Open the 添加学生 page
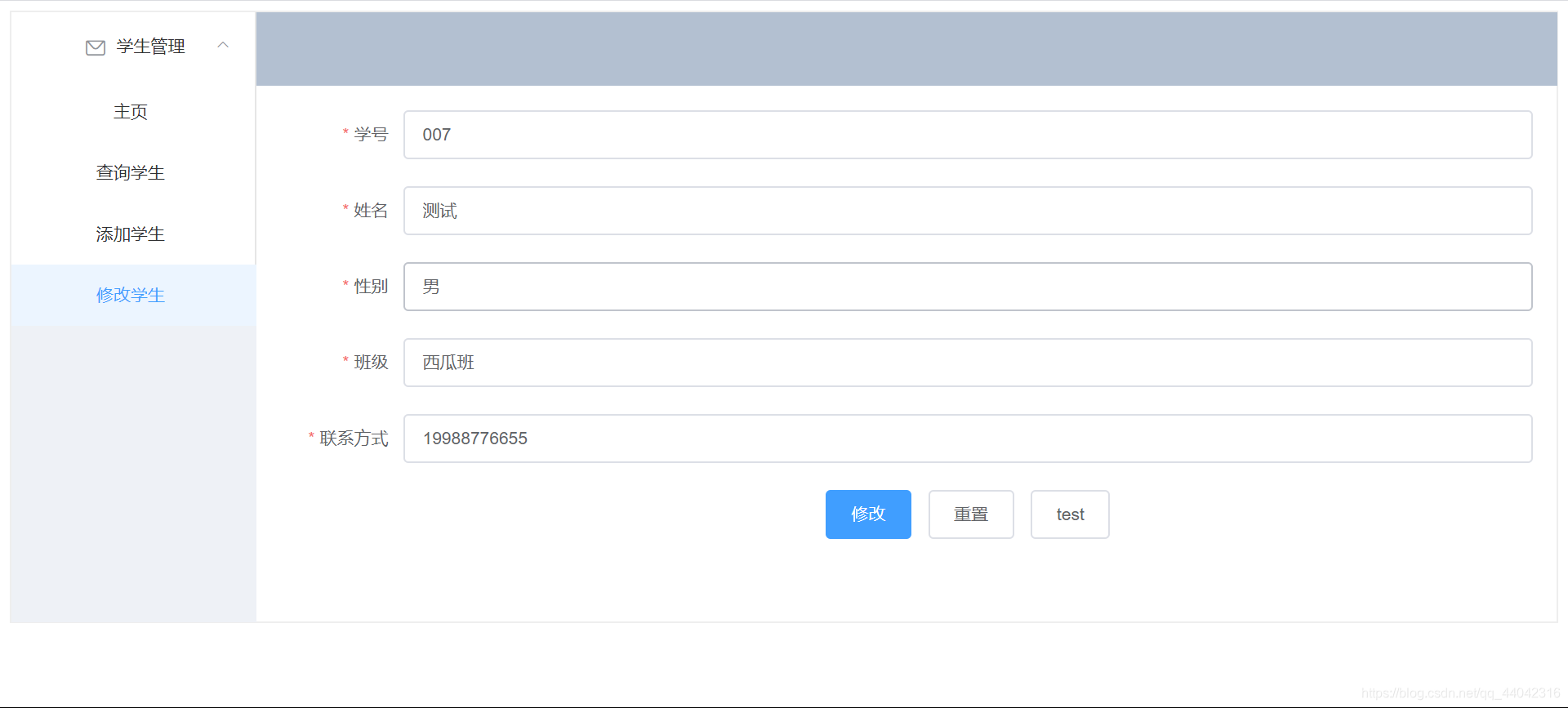 pyautogui.click(x=131, y=234)
